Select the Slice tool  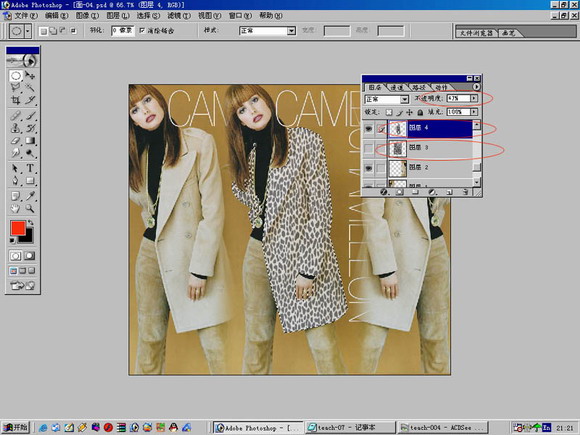coord(30,100)
